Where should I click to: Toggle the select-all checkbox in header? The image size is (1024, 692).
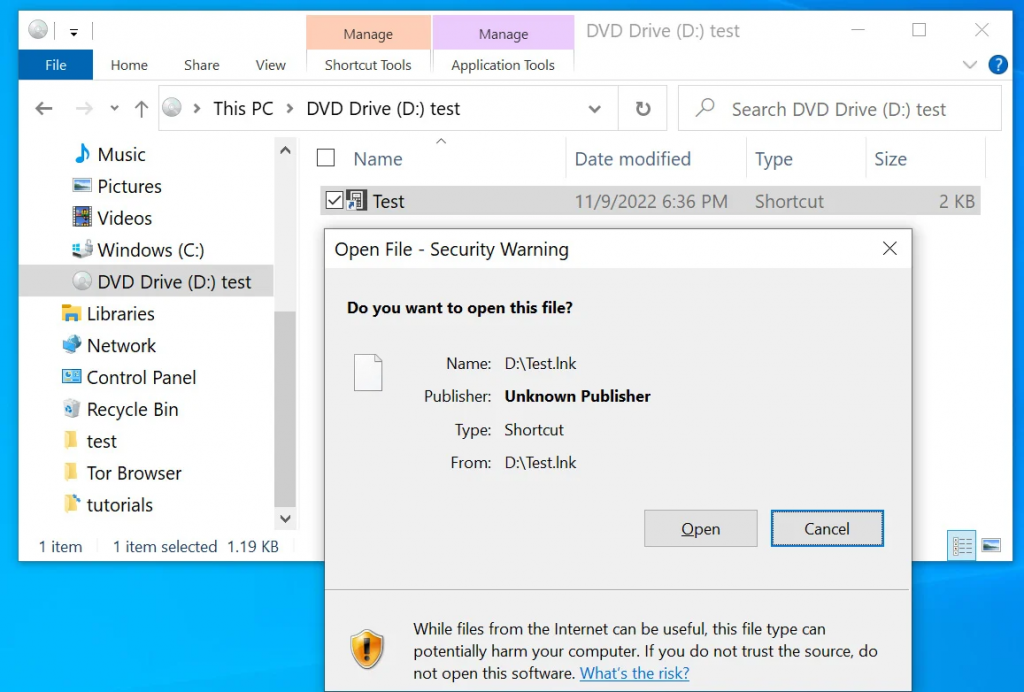(326, 158)
